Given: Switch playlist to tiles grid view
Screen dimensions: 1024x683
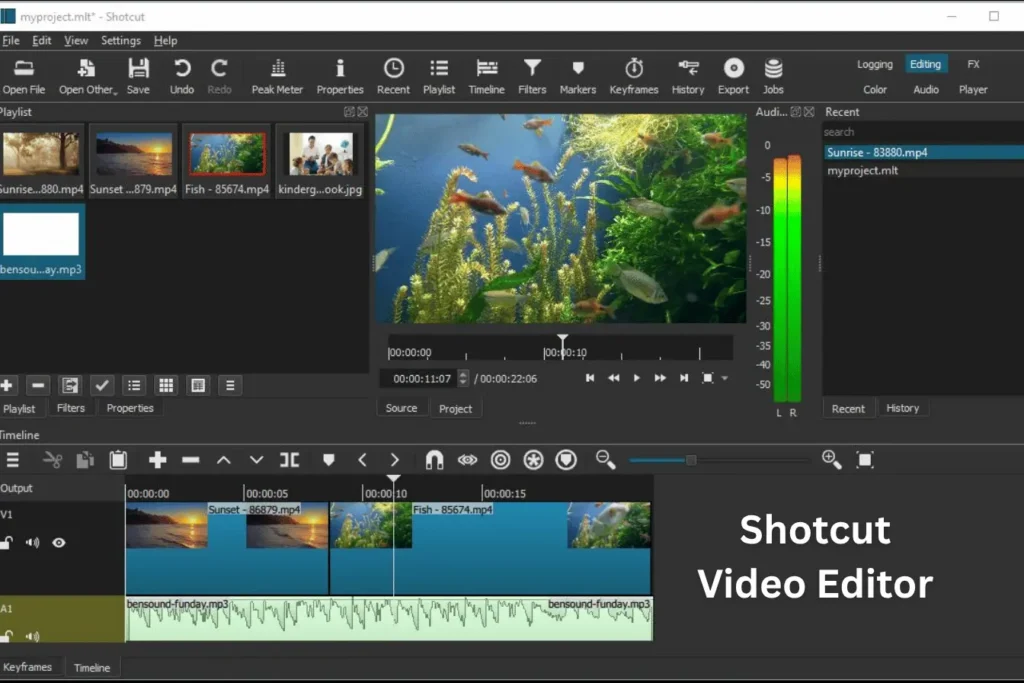Looking at the screenshot, I should [x=166, y=385].
